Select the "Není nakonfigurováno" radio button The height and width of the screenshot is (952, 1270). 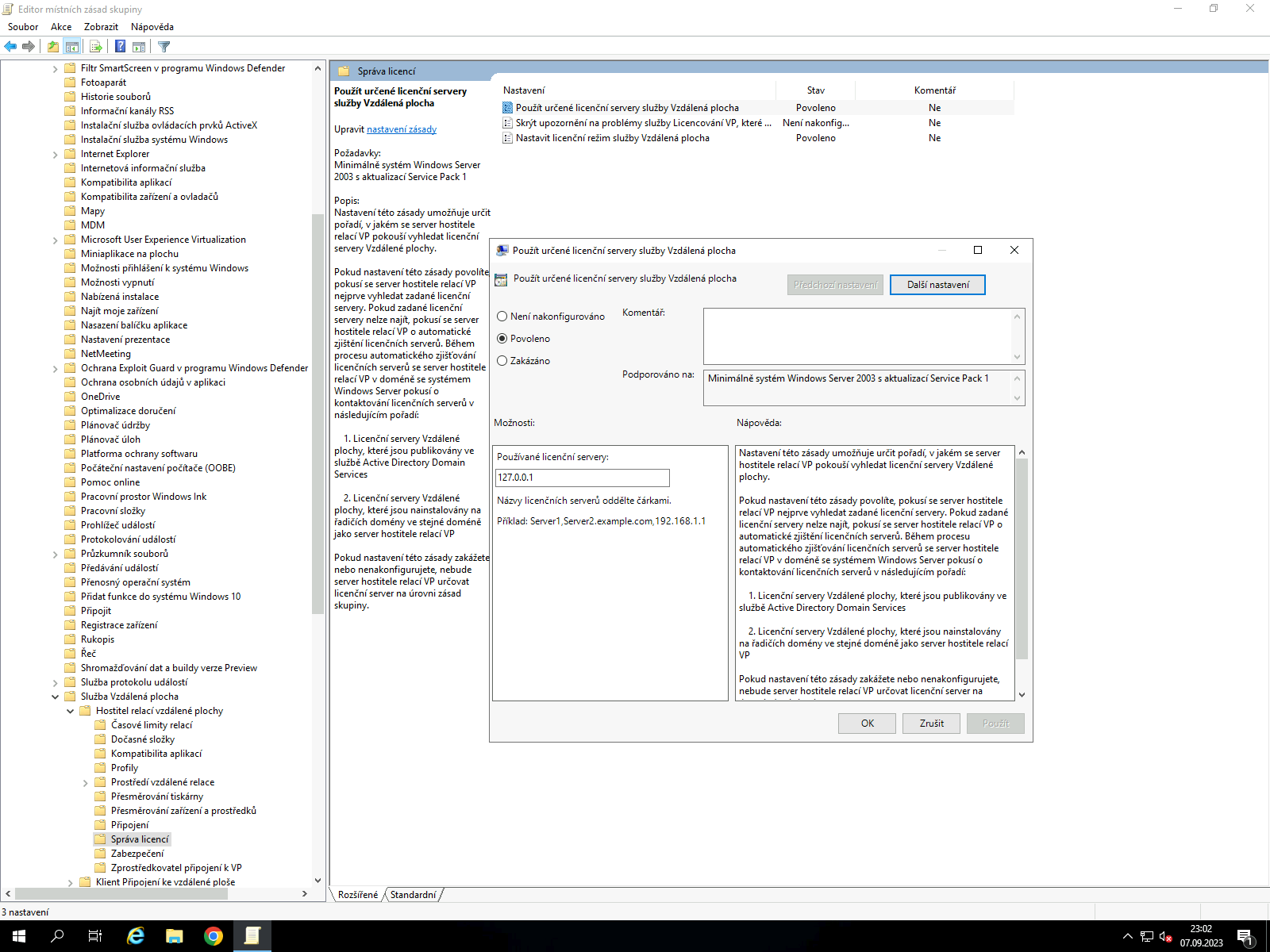[502, 317]
